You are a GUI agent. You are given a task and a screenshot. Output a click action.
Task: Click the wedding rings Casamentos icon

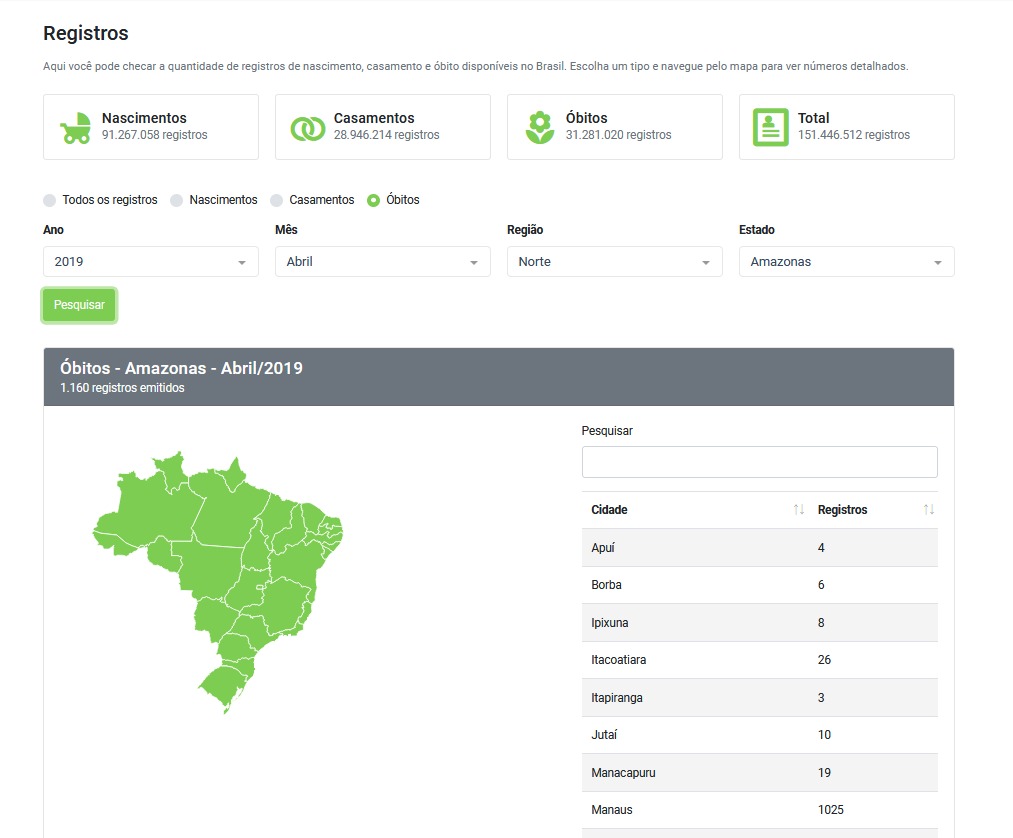(308, 129)
